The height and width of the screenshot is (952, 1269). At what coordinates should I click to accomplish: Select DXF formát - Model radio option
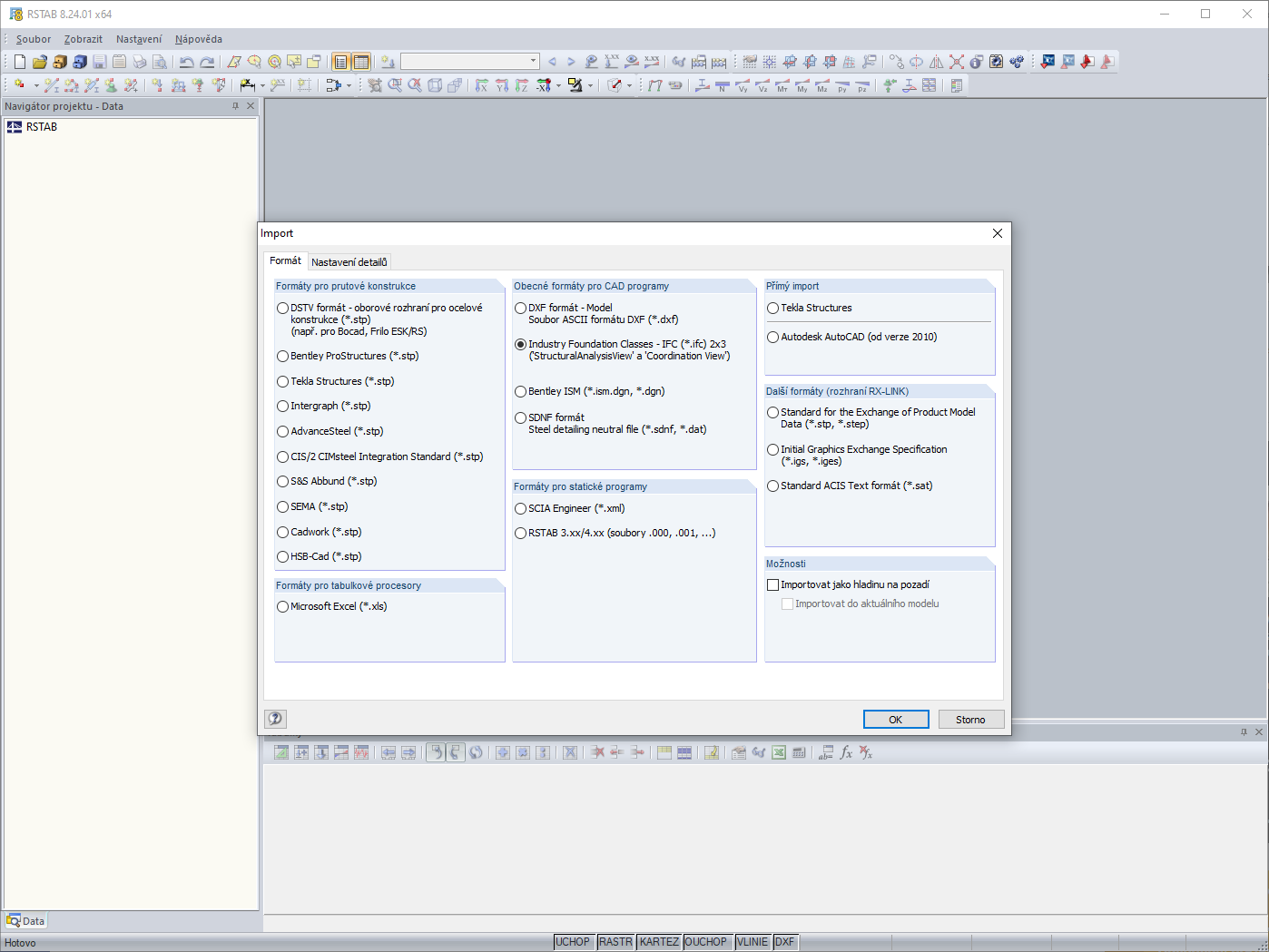521,309
